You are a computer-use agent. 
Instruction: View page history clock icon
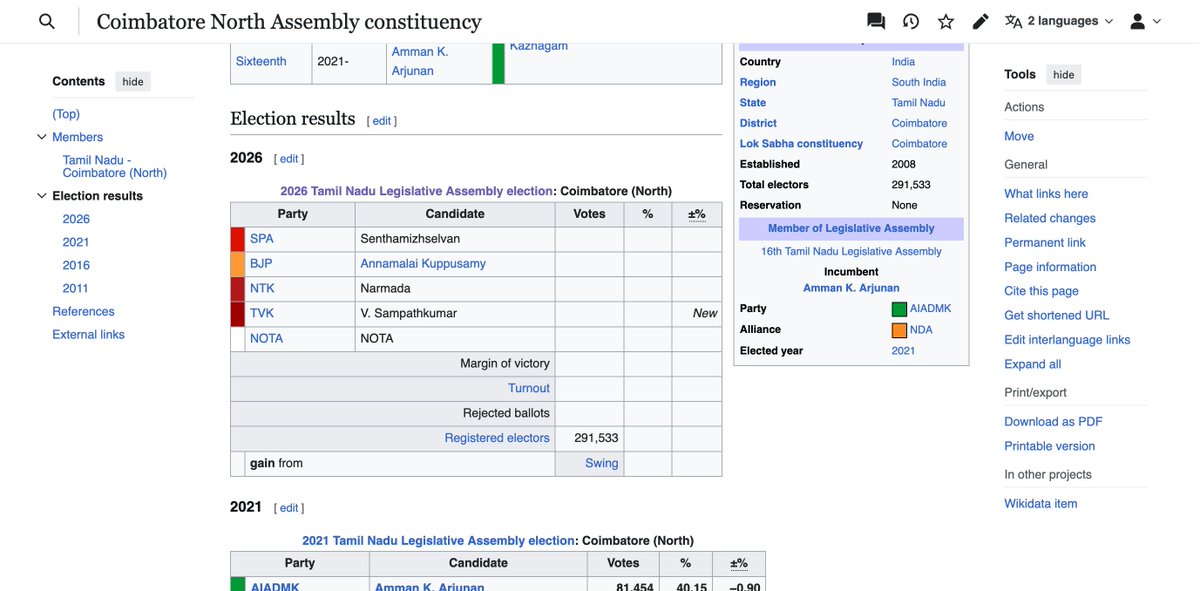point(911,21)
